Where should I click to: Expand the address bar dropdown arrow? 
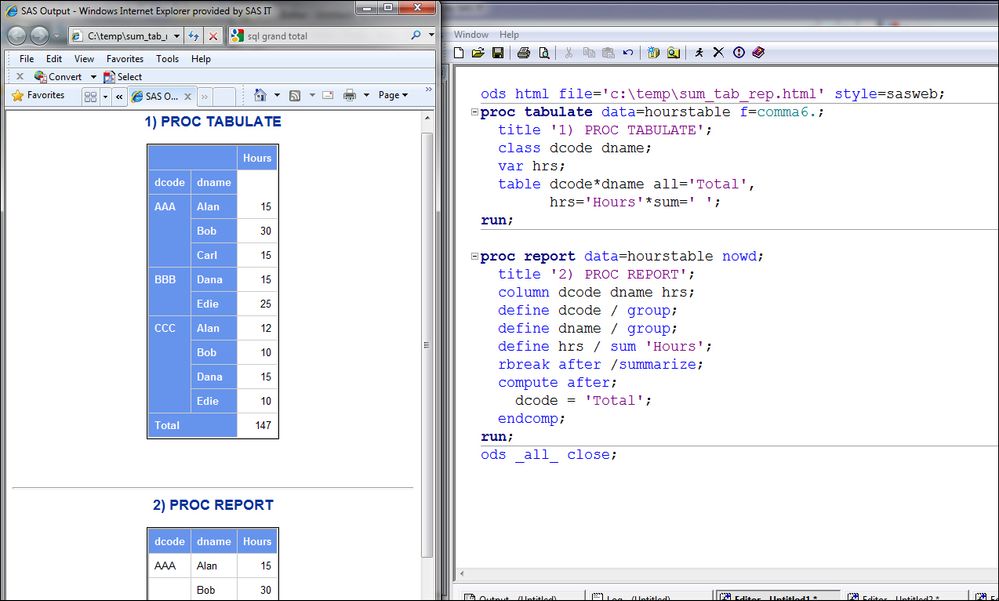pos(176,36)
